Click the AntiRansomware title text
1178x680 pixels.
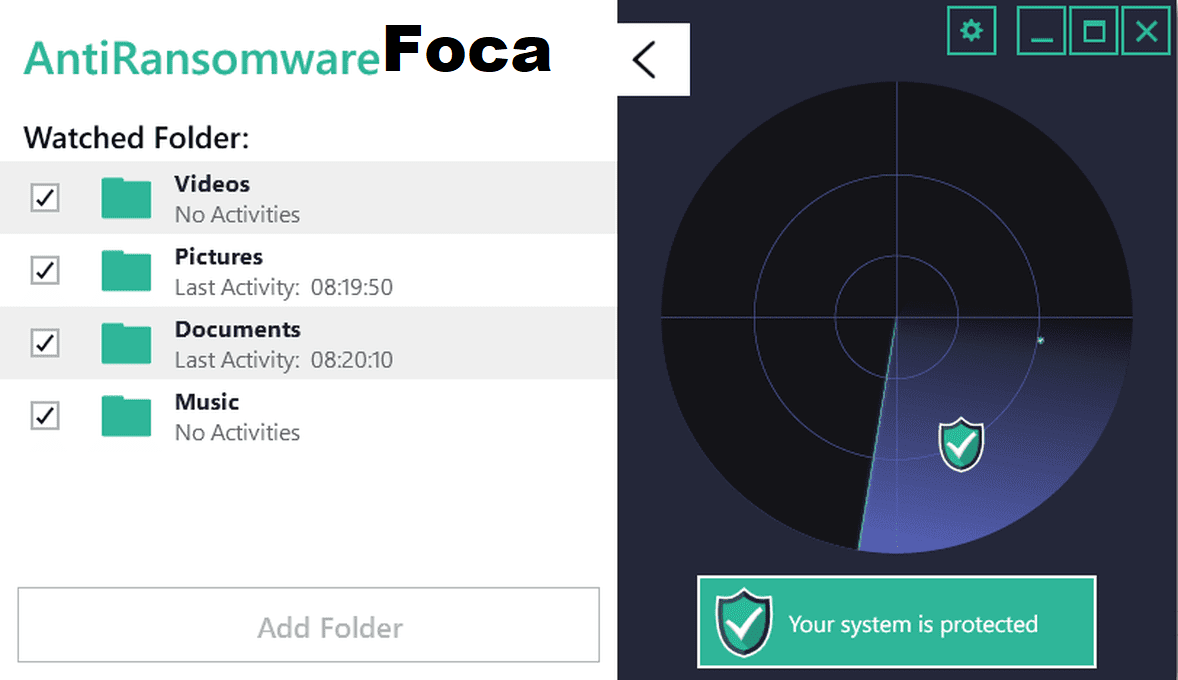click(x=202, y=58)
